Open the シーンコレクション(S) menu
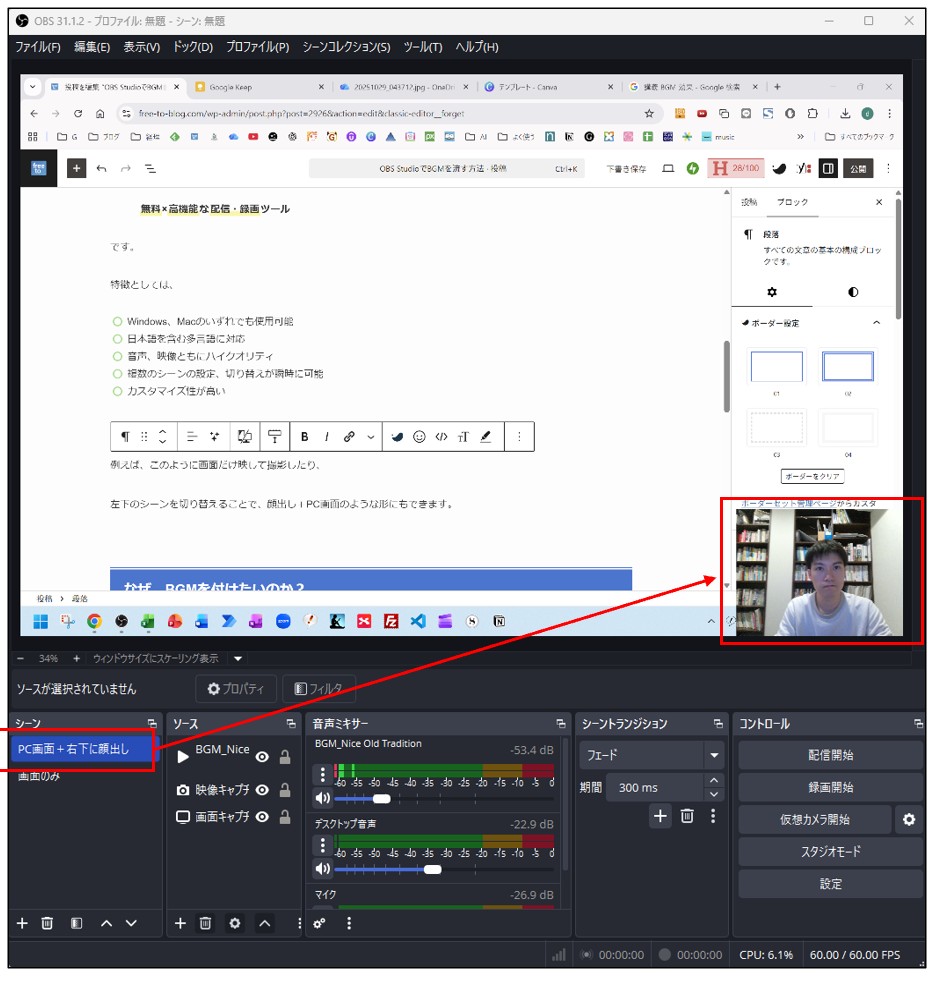This screenshot has height=982, width=938. [346, 47]
